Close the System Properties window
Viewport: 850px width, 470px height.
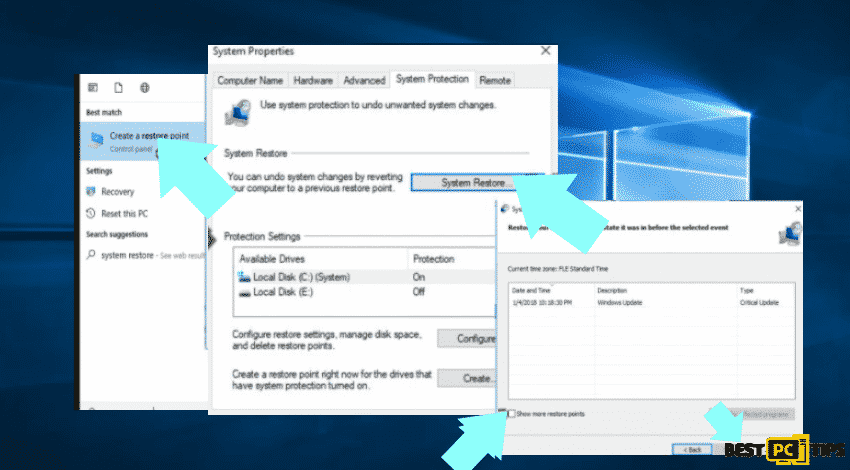[x=545, y=50]
